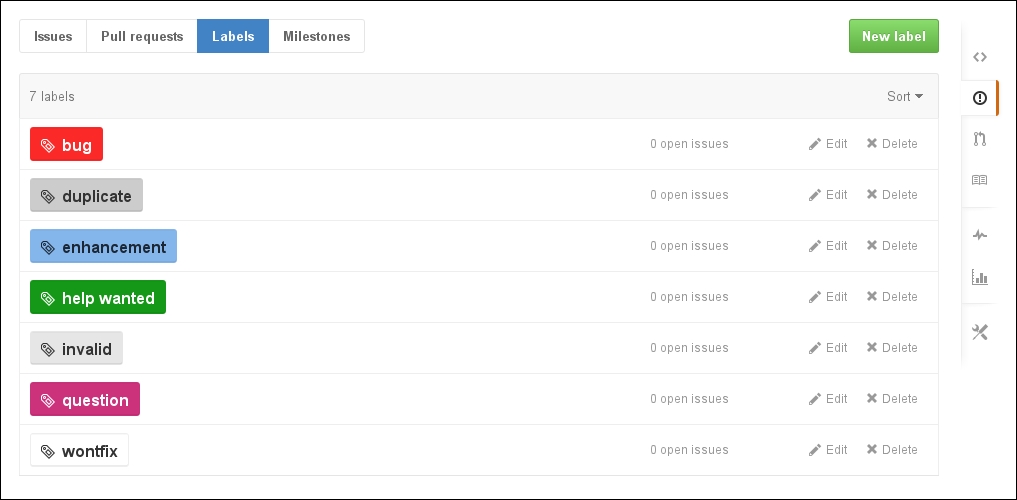Switch to the Issues tab
This screenshot has height=500, width=1017.
(53, 36)
